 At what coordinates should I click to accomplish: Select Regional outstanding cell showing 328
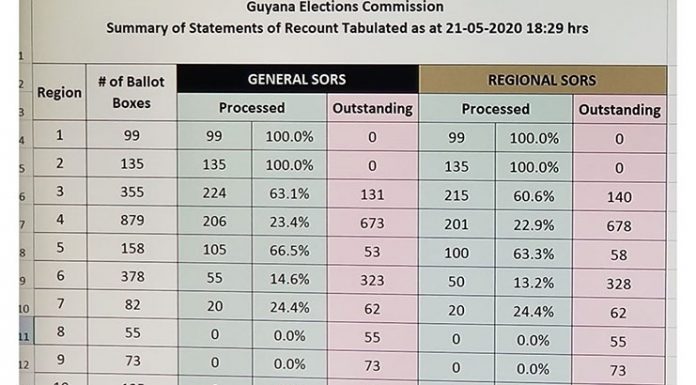pos(619,283)
